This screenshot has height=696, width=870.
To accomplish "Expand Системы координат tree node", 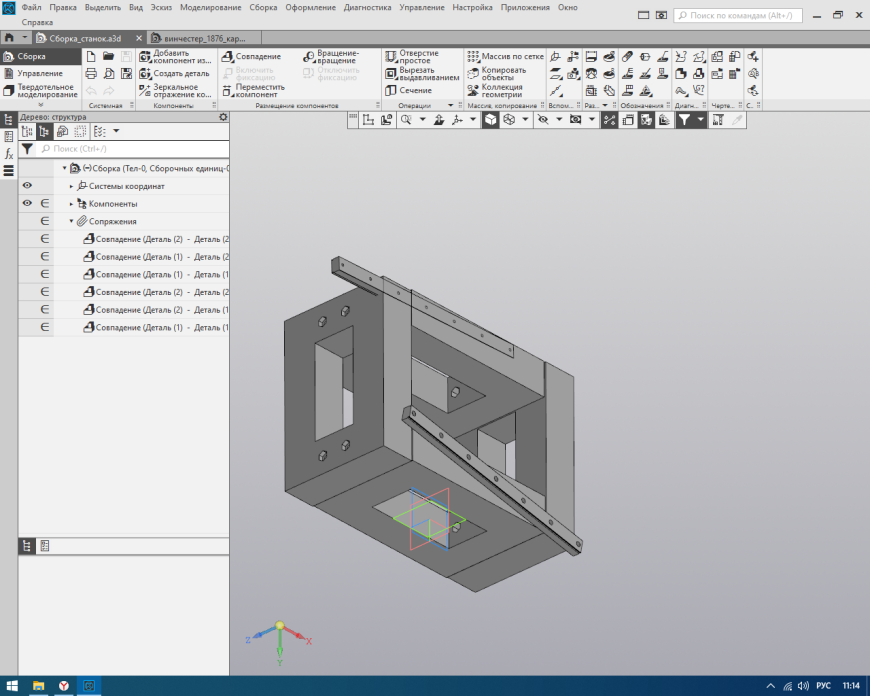I will 71,186.
